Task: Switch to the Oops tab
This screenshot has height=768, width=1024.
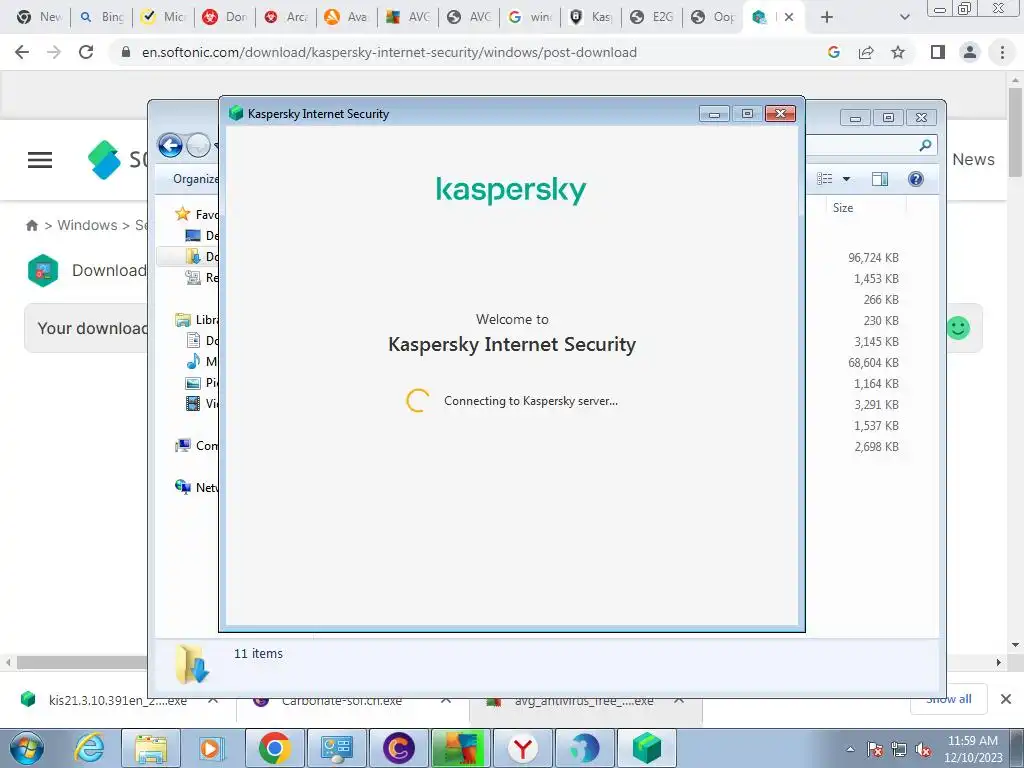Action: coord(713,17)
